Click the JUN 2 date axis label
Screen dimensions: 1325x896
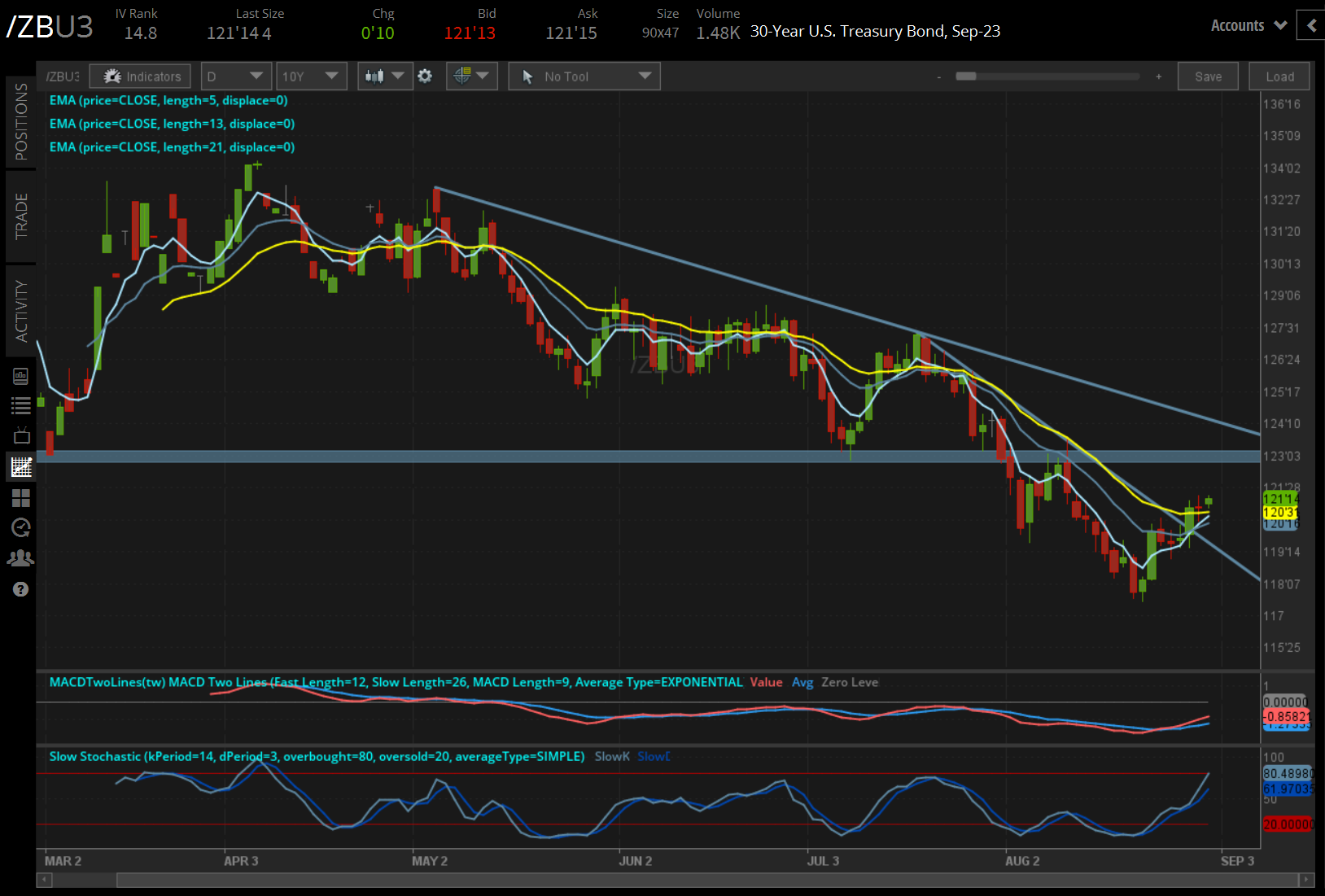[636, 861]
